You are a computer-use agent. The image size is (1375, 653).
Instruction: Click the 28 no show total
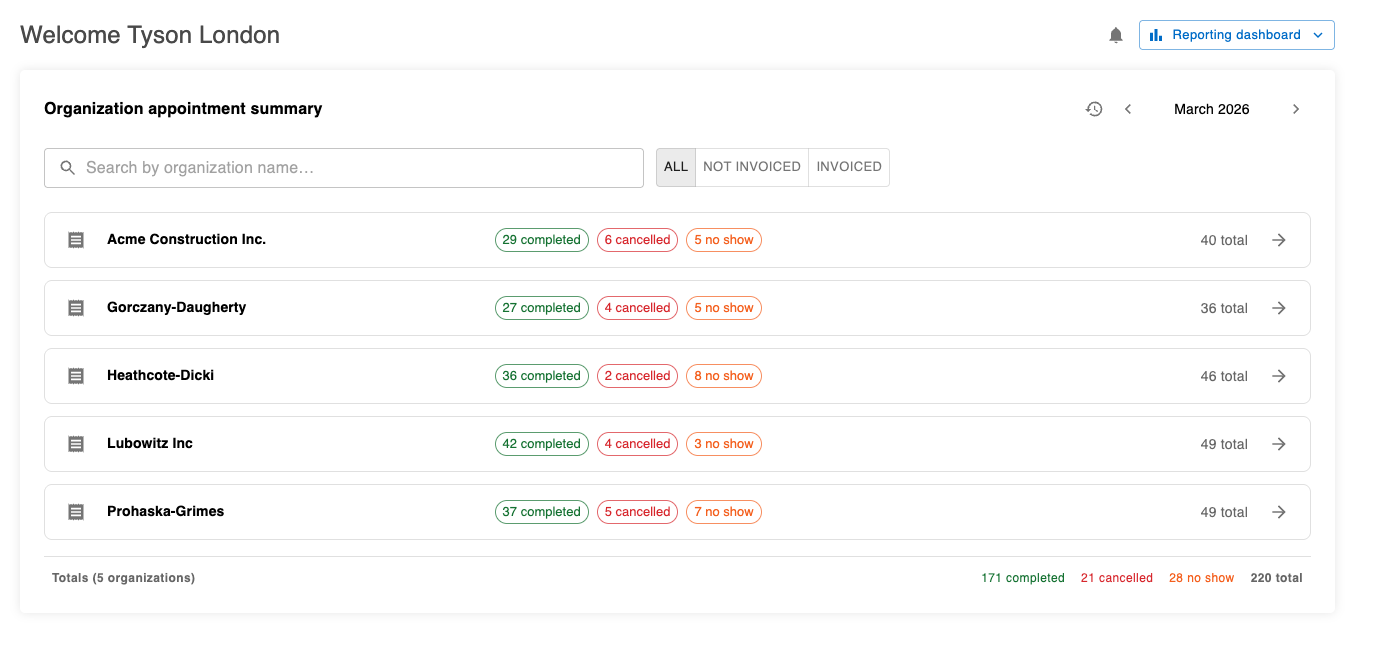(x=1202, y=578)
